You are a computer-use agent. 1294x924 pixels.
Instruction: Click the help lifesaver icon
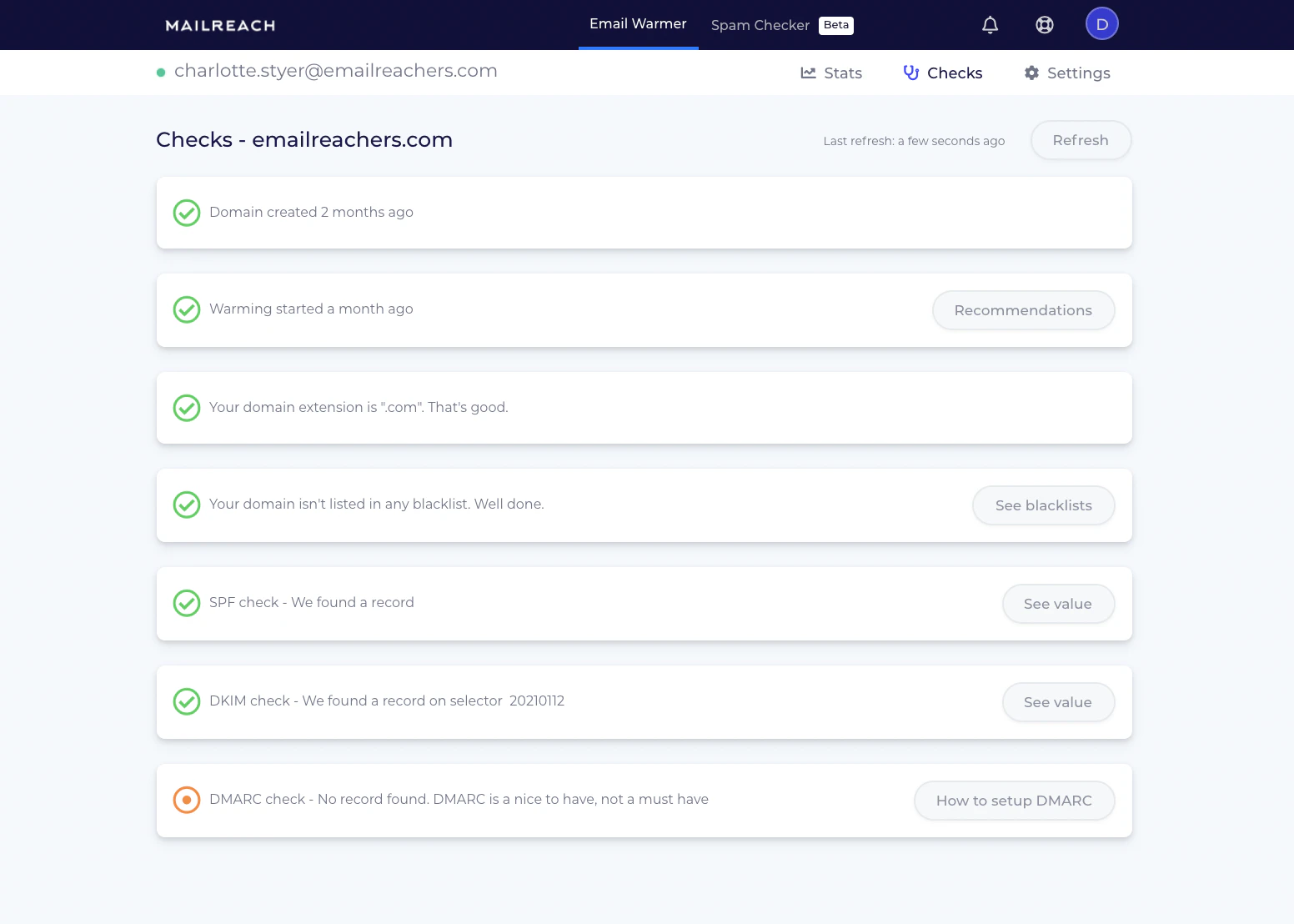click(x=1045, y=24)
